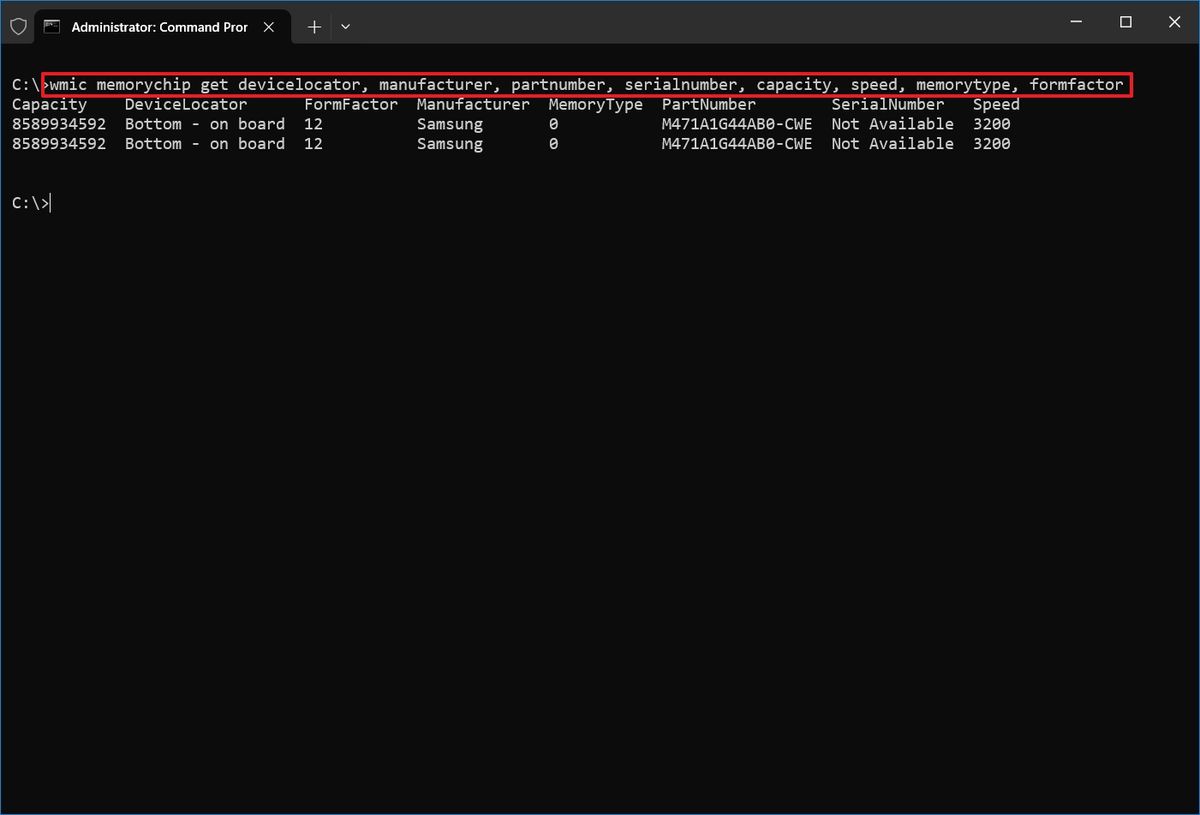Minimize the terminal window
The height and width of the screenshot is (815, 1200).
[1075, 21]
